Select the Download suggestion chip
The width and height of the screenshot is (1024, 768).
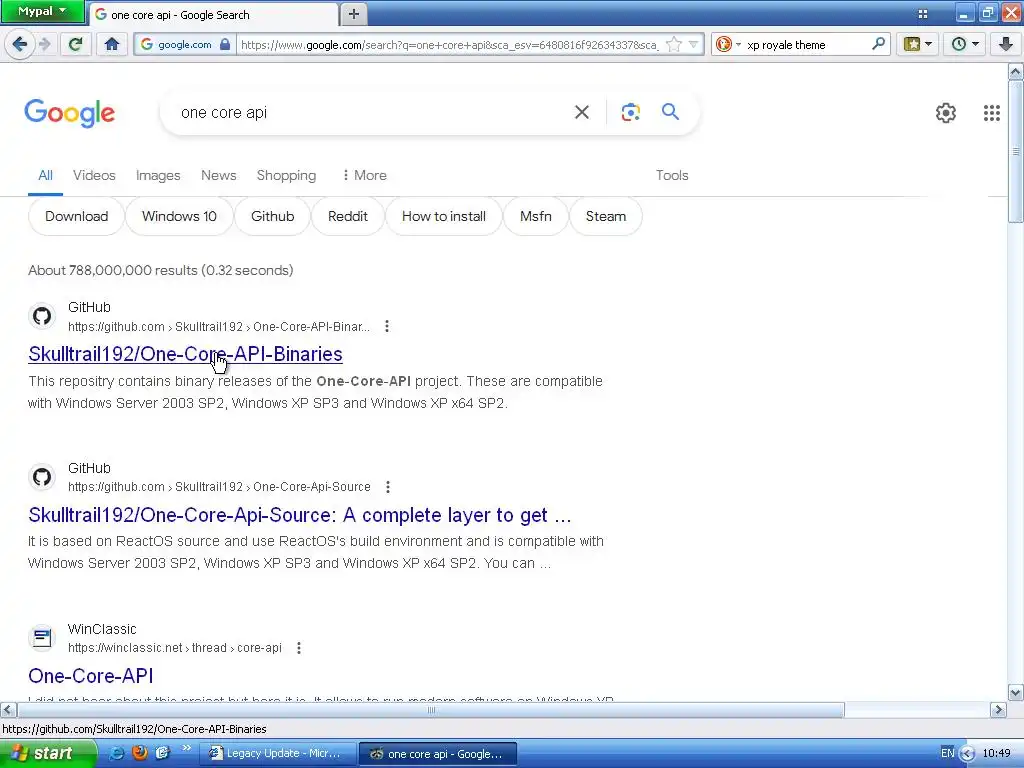click(76, 216)
